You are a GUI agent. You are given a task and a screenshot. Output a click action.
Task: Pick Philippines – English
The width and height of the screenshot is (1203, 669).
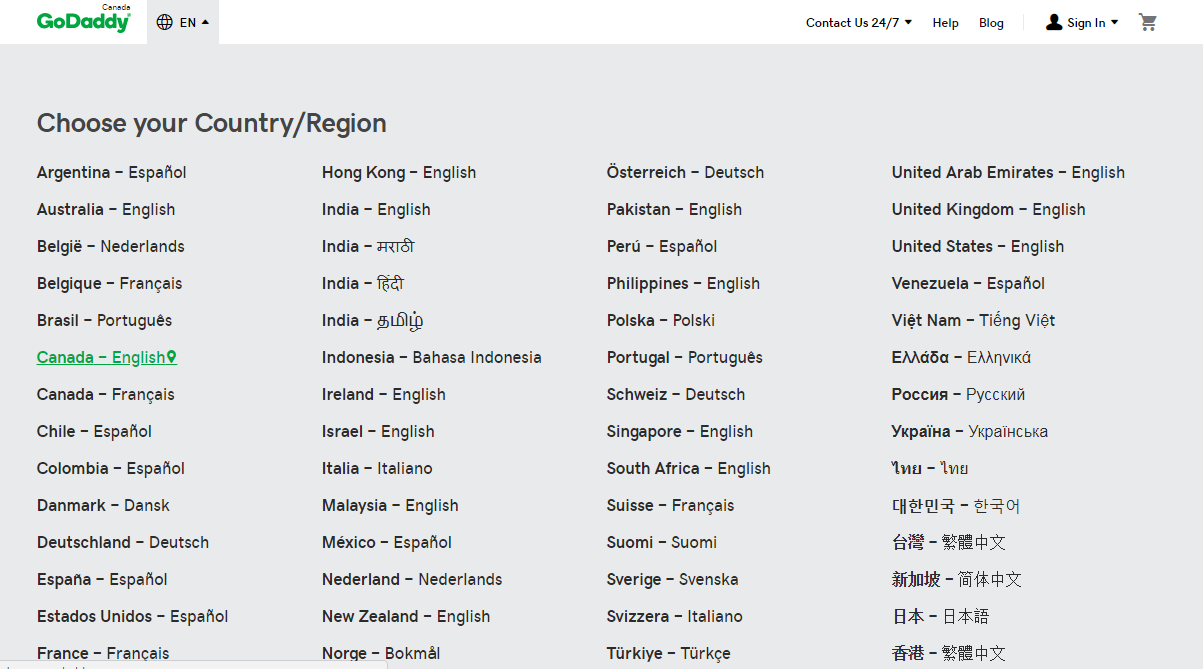point(683,283)
